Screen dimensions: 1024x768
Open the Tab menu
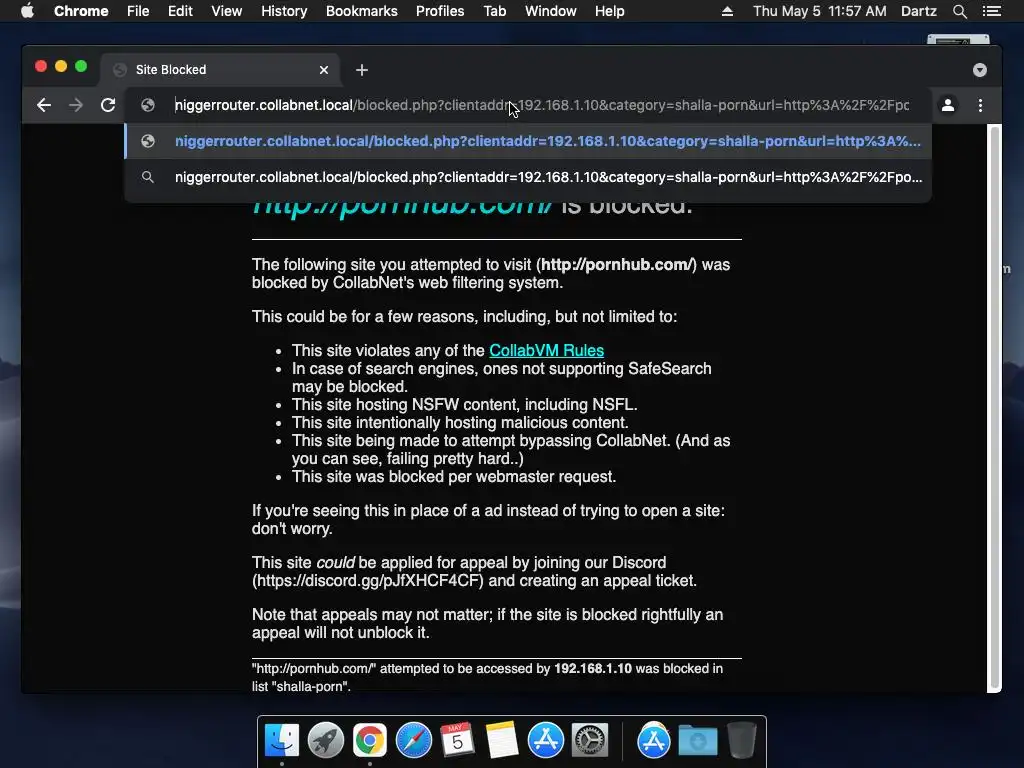point(495,11)
